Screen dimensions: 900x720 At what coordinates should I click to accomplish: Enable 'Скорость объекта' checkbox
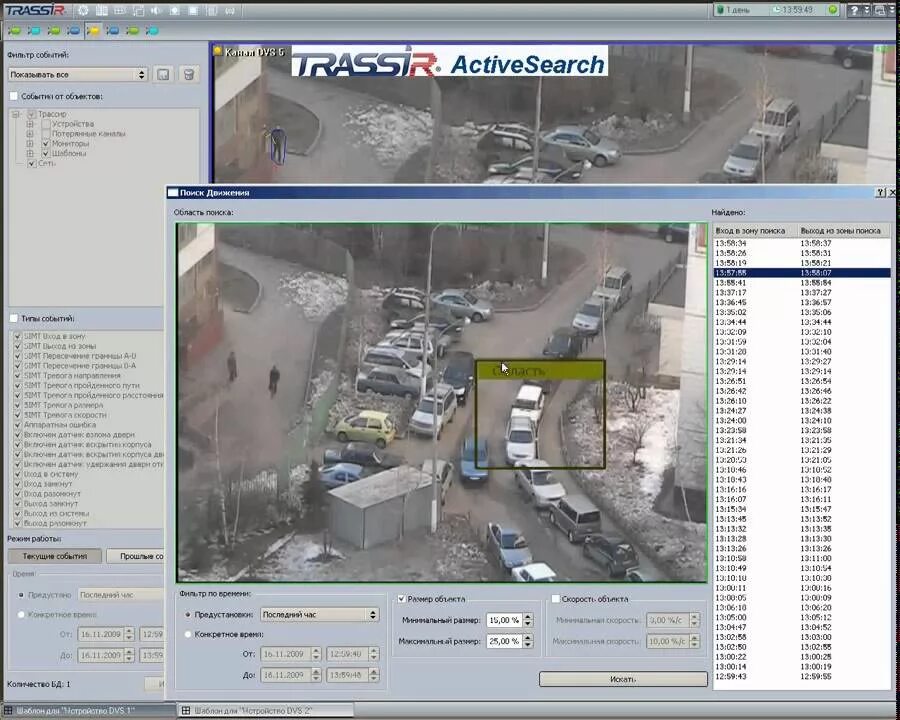coord(555,599)
